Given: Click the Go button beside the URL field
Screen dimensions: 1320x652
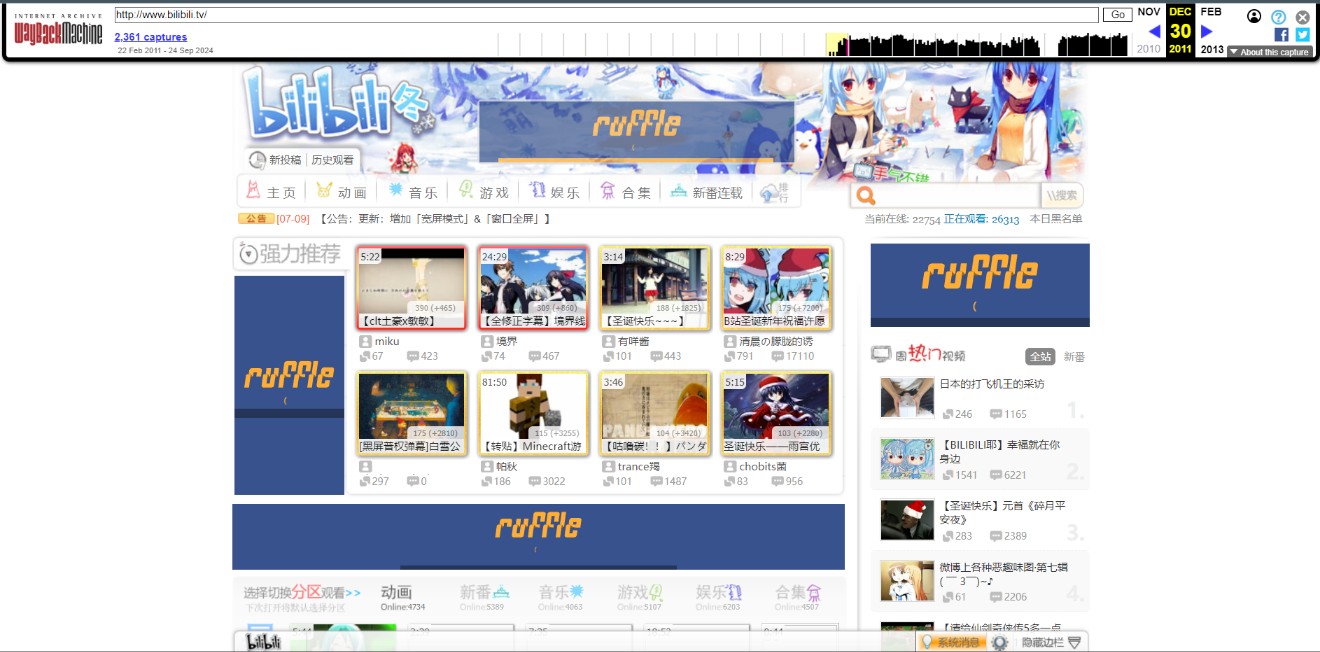Looking at the screenshot, I should [x=1117, y=15].
